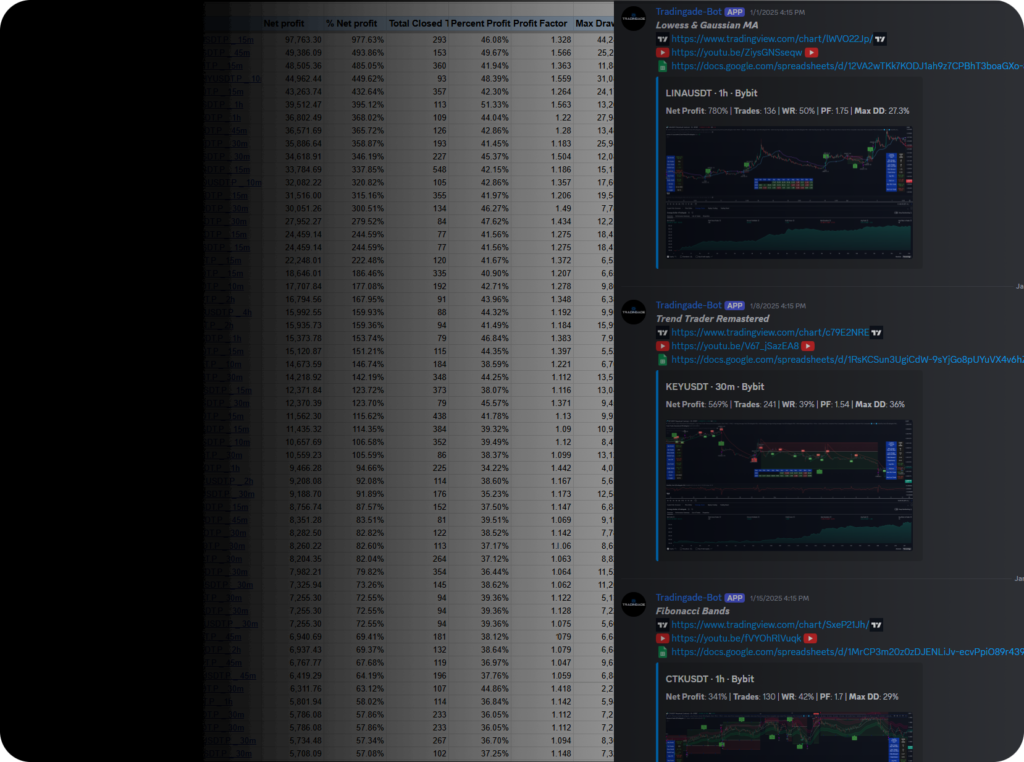The image size is (1024, 762).
Task: Click TradingView icon after the SxeP21Jh chart link
Action: [876, 626]
